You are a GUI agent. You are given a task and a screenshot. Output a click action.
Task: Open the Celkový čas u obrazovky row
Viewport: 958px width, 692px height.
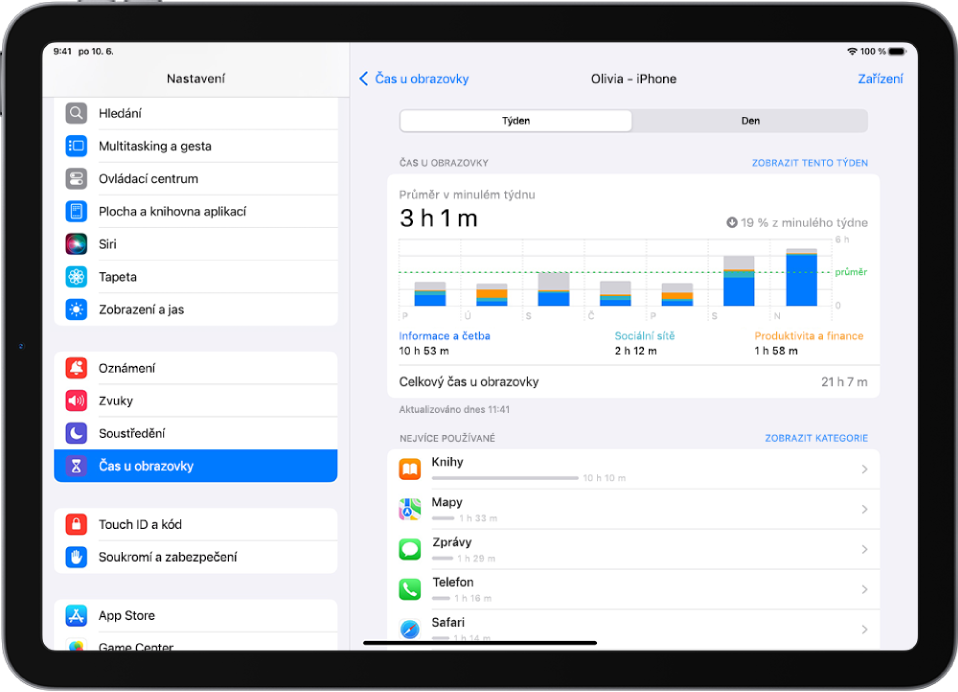(x=633, y=382)
